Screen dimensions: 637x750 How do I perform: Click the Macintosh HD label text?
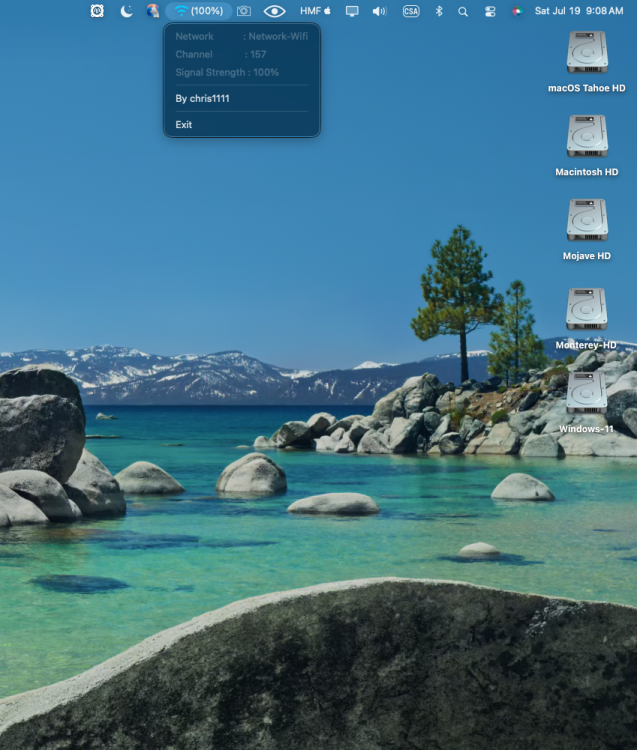587,172
